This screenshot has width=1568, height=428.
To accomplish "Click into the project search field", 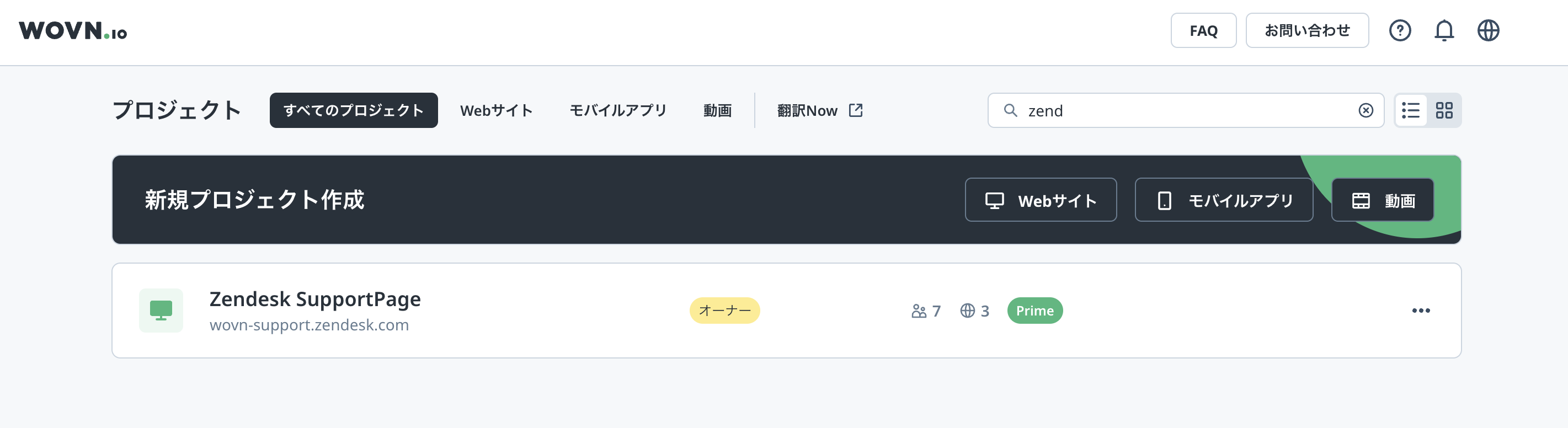I will coord(1187,110).
